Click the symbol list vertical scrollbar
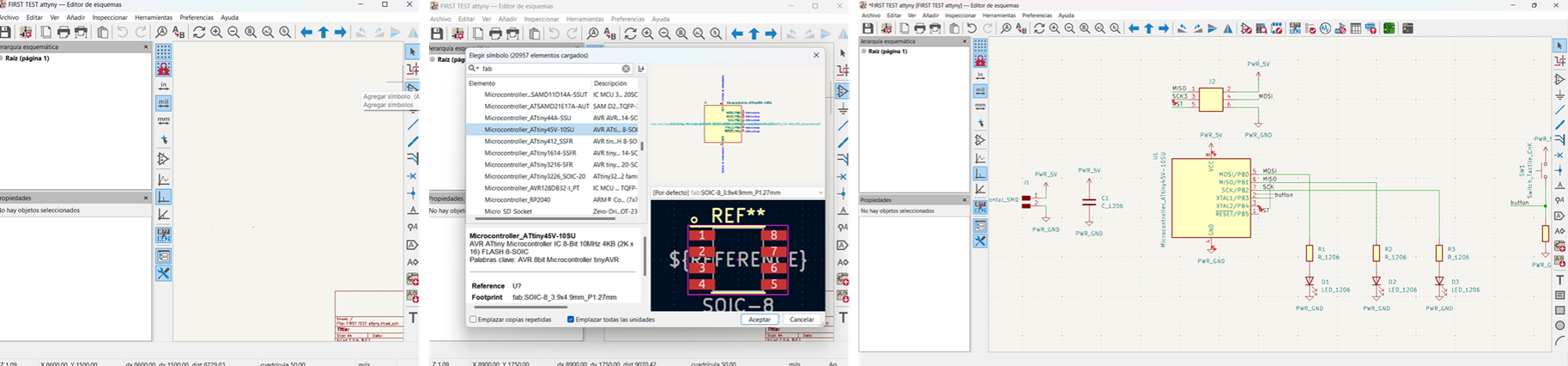 [642, 146]
